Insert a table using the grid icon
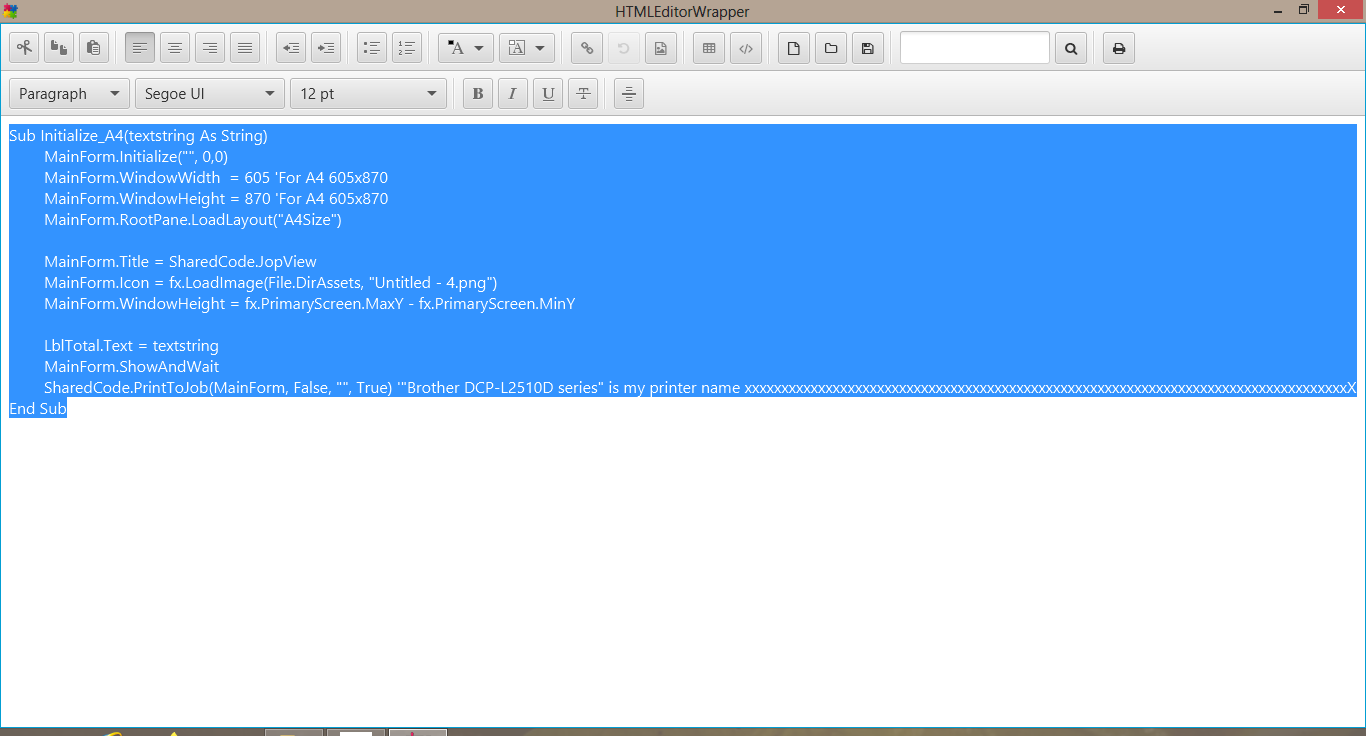 pyautogui.click(x=709, y=48)
